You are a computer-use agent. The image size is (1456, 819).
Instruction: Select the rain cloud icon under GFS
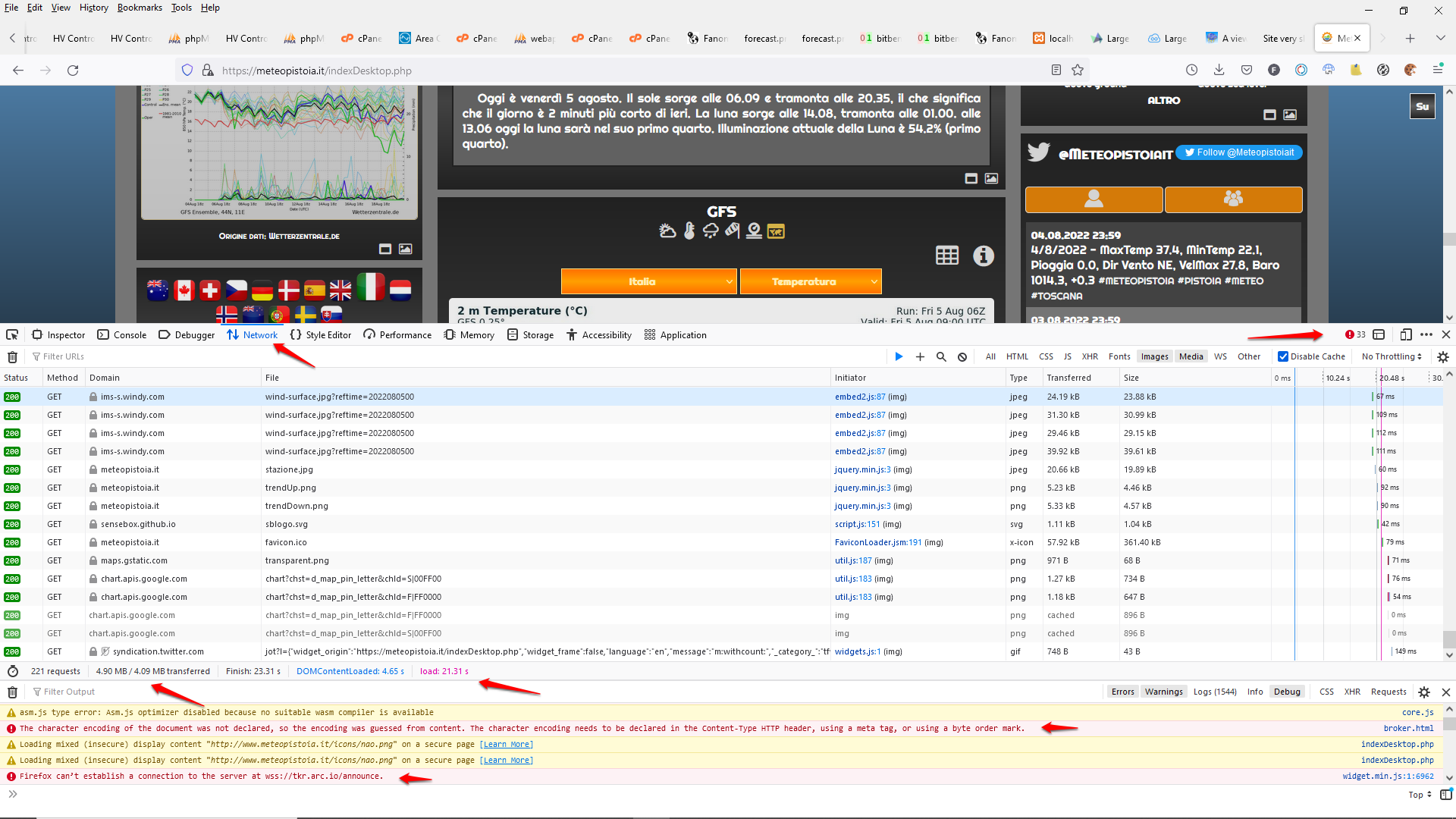pyautogui.click(x=711, y=231)
